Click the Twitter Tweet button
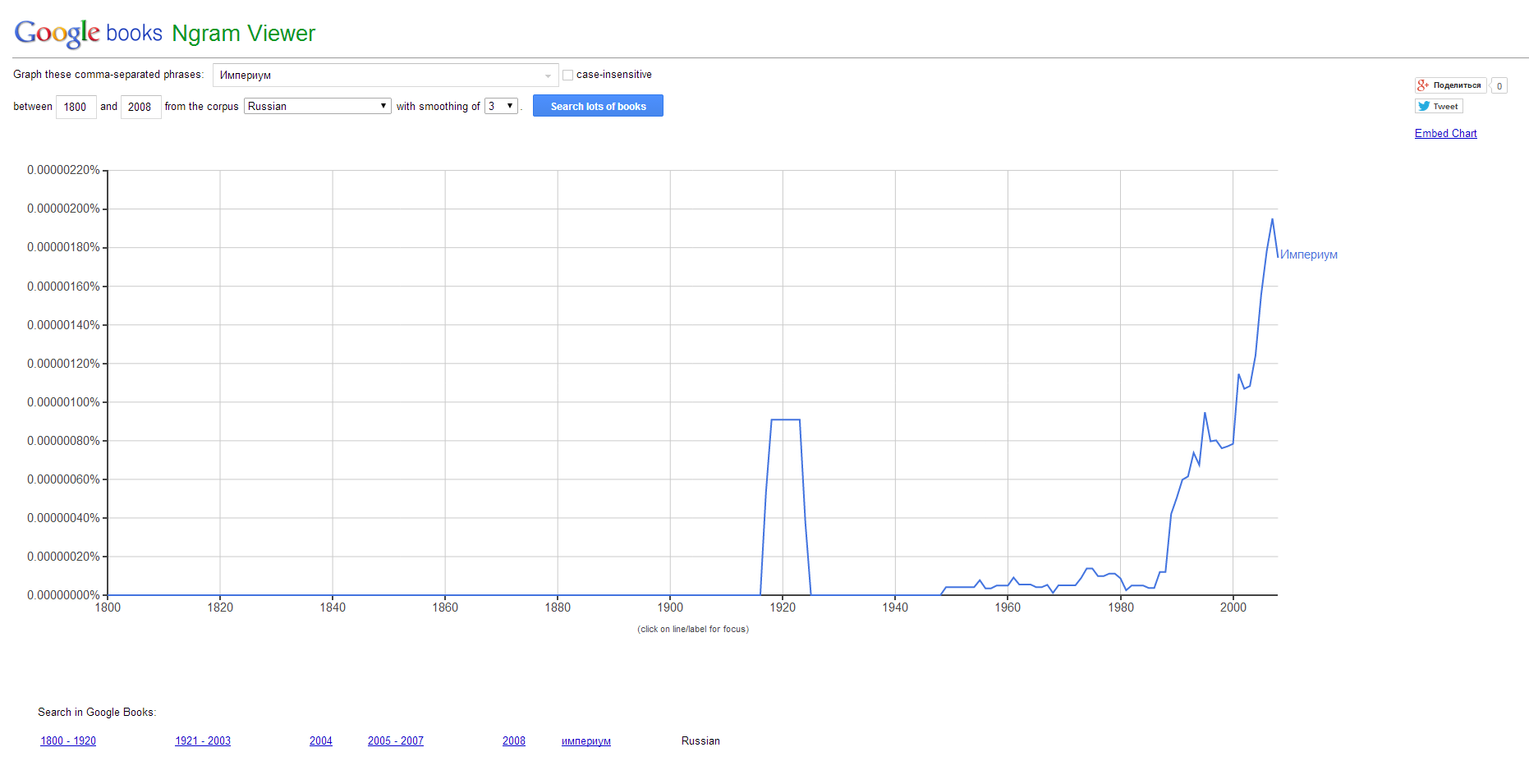Viewport: 1529px width, 784px height. point(1439,106)
